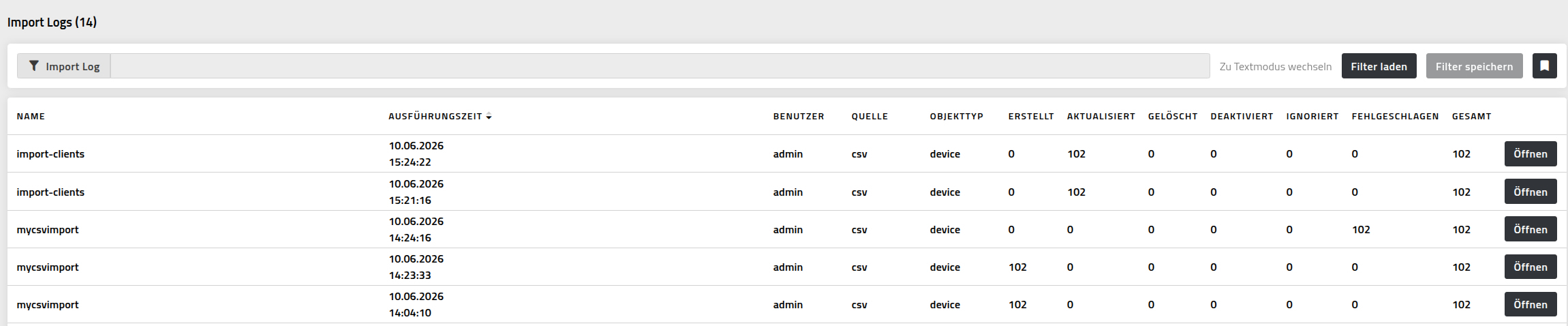Click execution time 10.06.2026 15:24:22
This screenshot has height=326, width=1568.
tap(416, 154)
